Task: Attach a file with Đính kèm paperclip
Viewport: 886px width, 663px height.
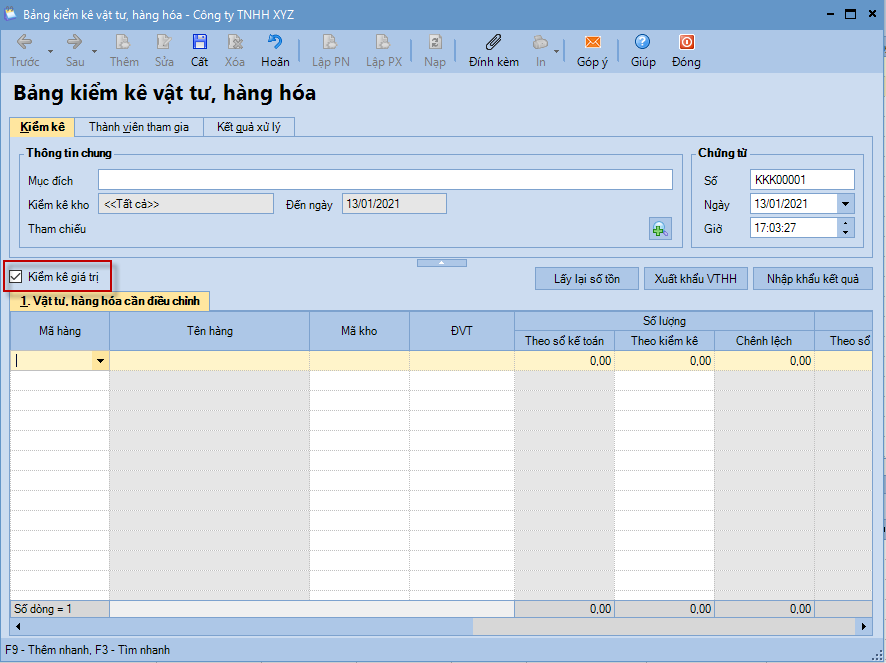Action: (x=493, y=42)
